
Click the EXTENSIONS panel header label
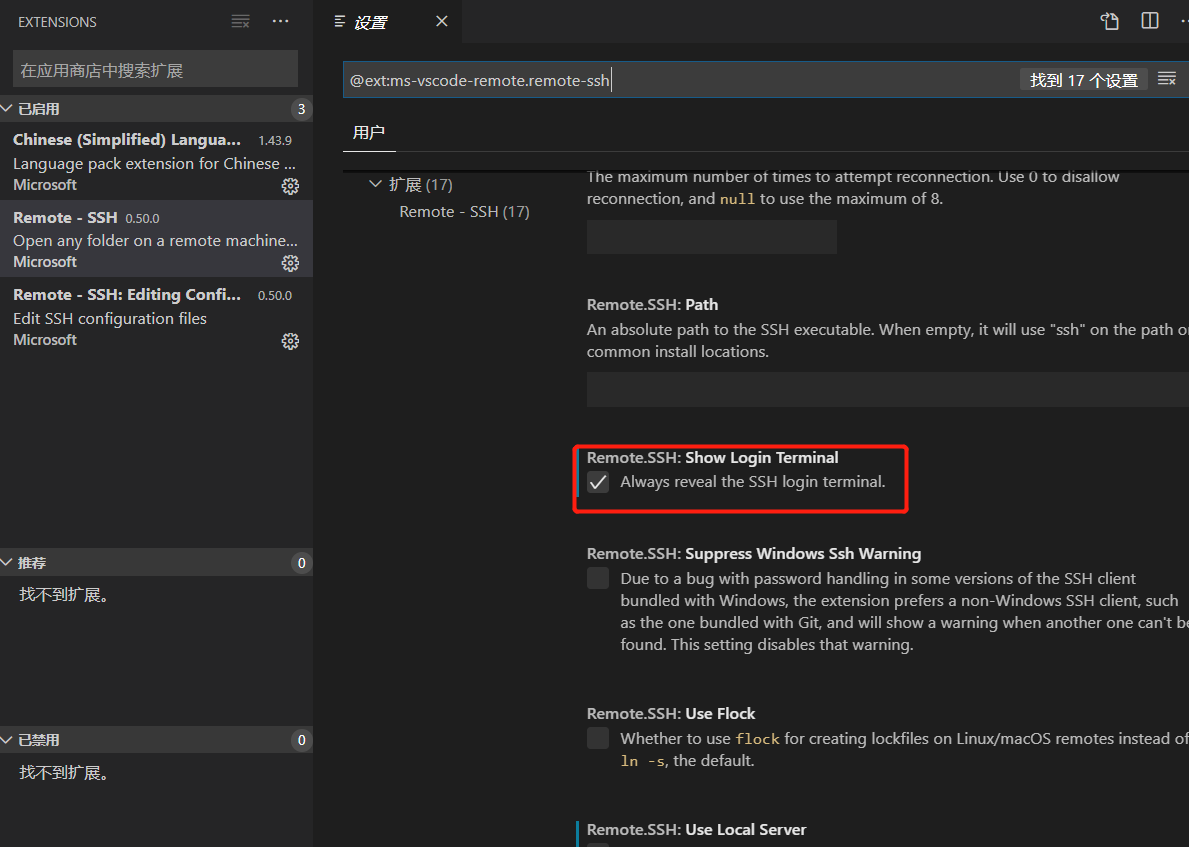pos(58,22)
